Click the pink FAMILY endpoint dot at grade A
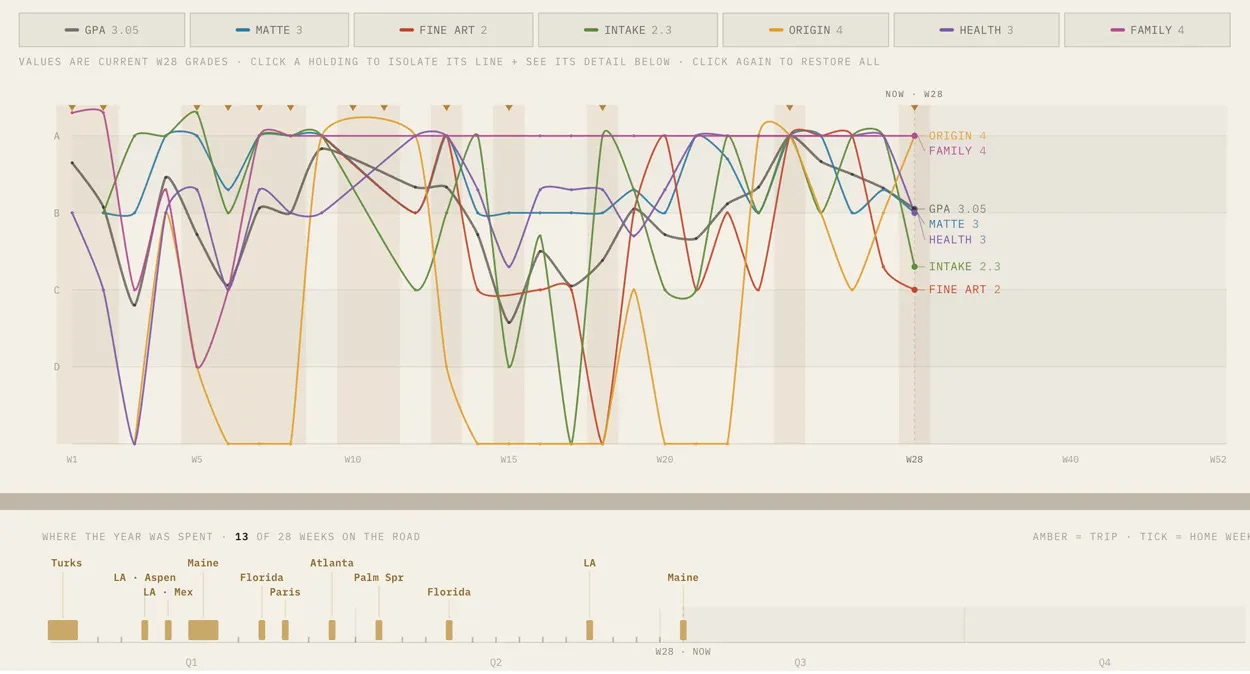 pyautogui.click(x=914, y=136)
